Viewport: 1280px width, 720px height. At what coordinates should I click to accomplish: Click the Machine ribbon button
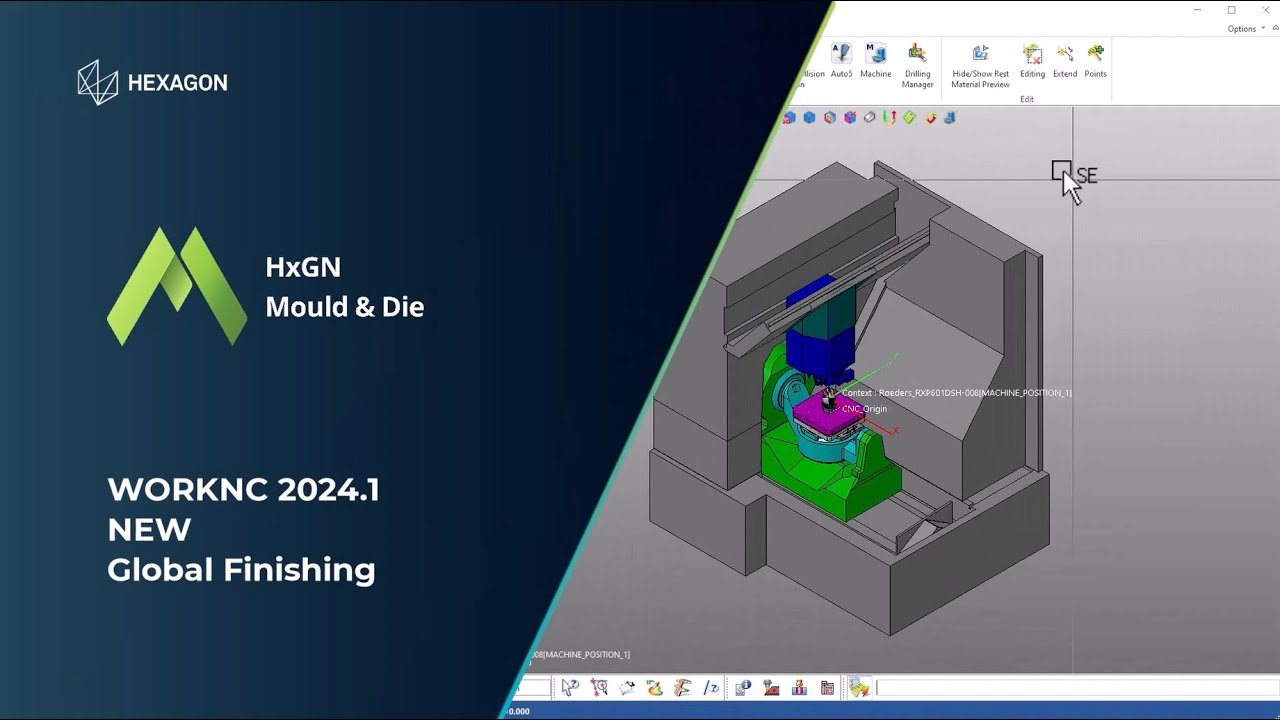875,61
